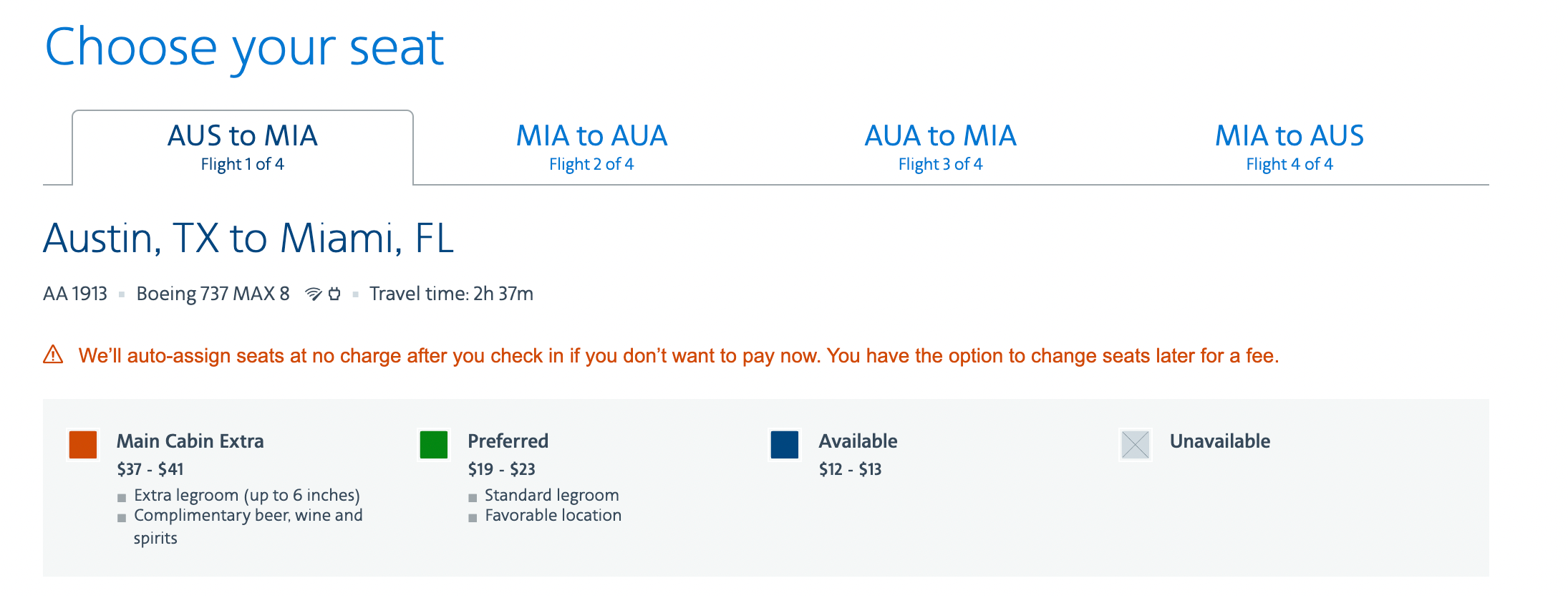Click the crossed-out Unavailable seat icon
This screenshot has height=596, width=1568.
tap(1136, 445)
